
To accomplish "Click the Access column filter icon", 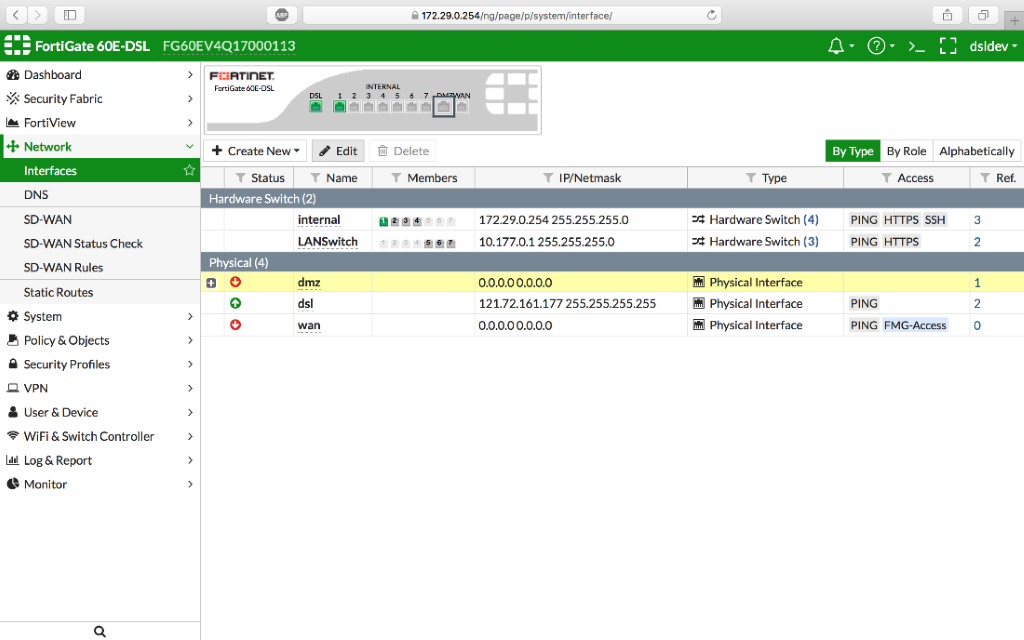I will pyautogui.click(x=886, y=178).
